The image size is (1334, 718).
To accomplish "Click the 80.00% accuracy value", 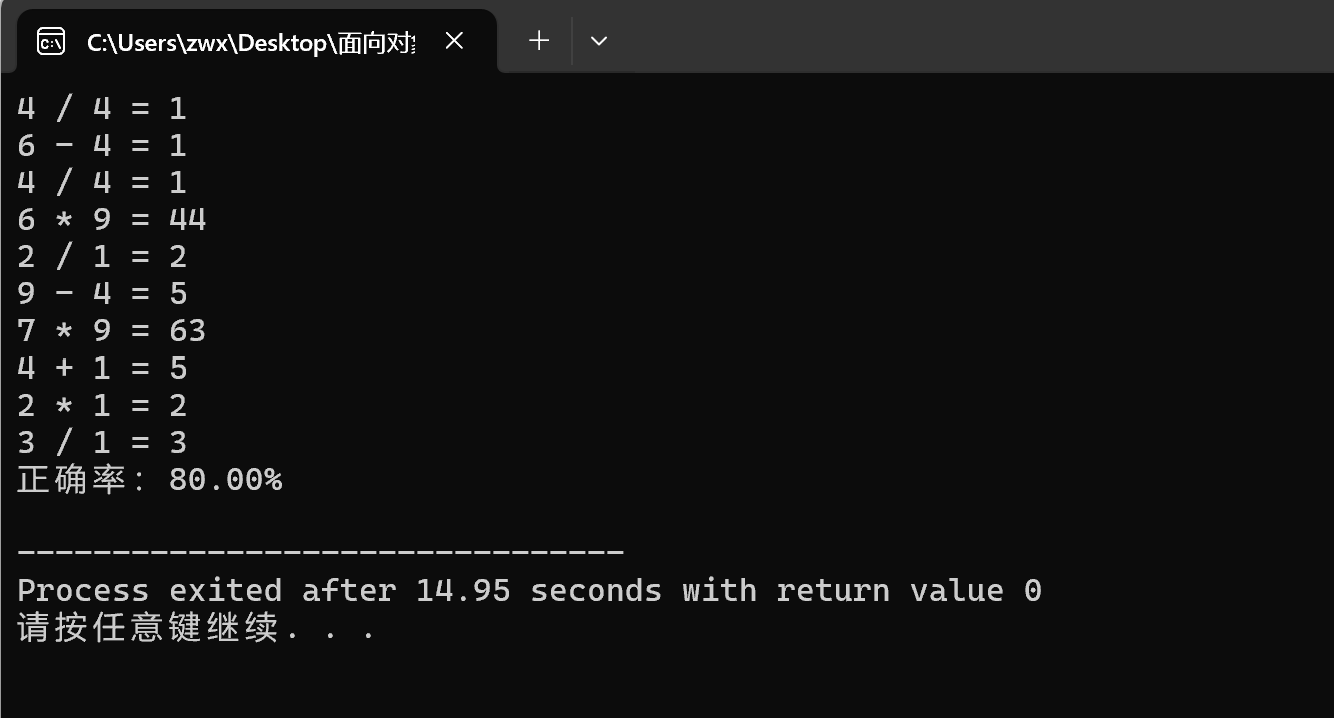I will pos(226,480).
